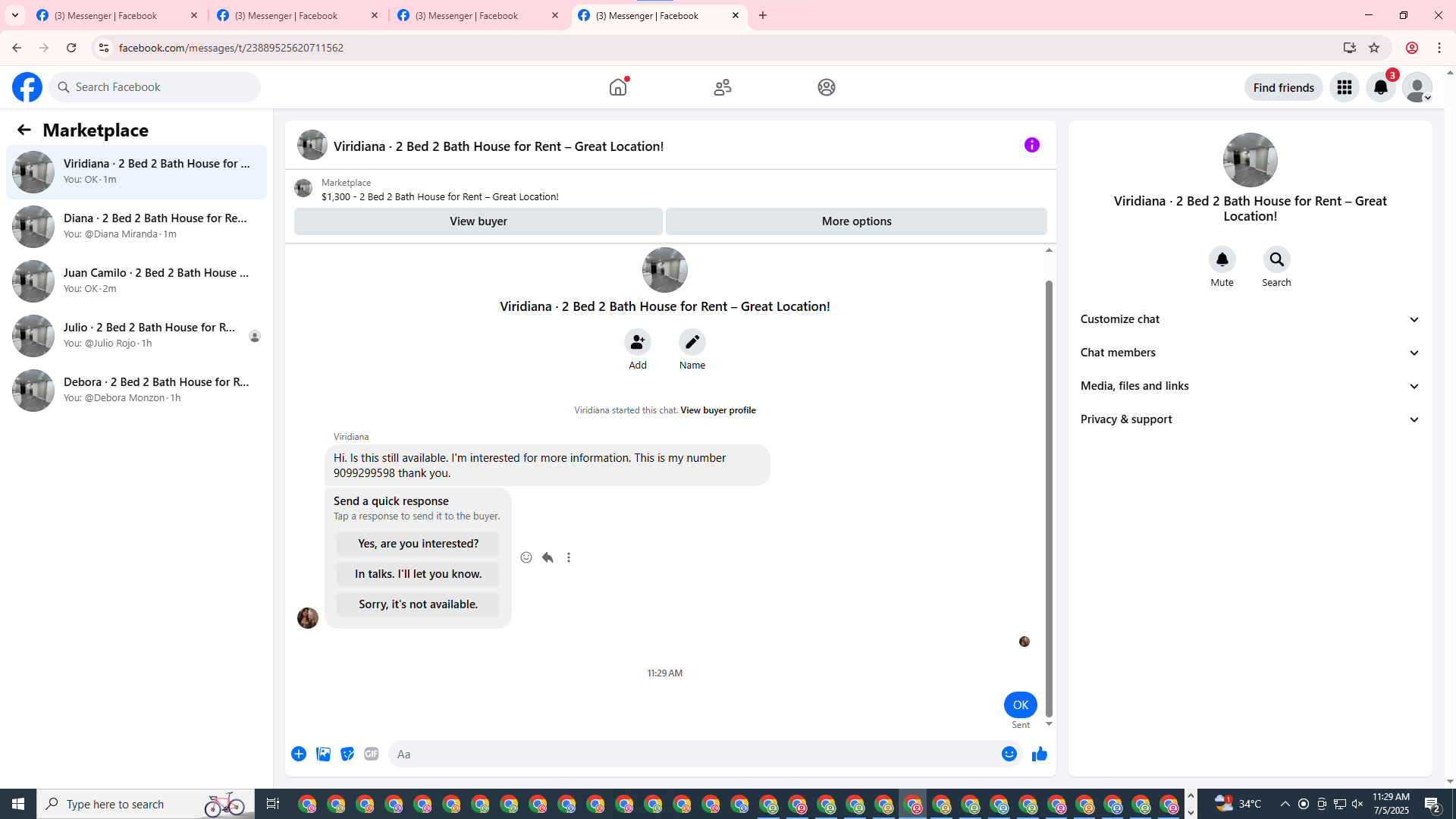Reply to Viridiana's message arrow icon
Viewport: 1456px width, 819px height.
coord(548,557)
